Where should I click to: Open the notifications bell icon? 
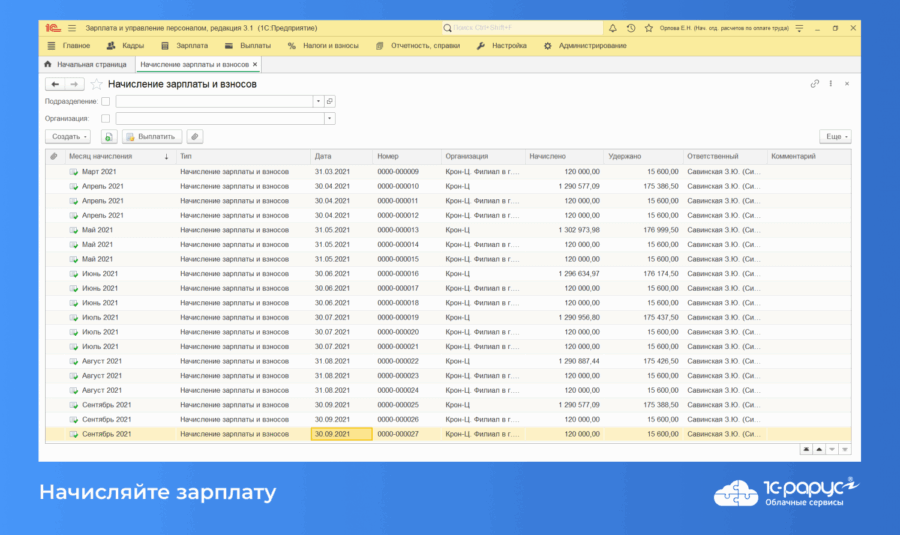click(x=613, y=28)
